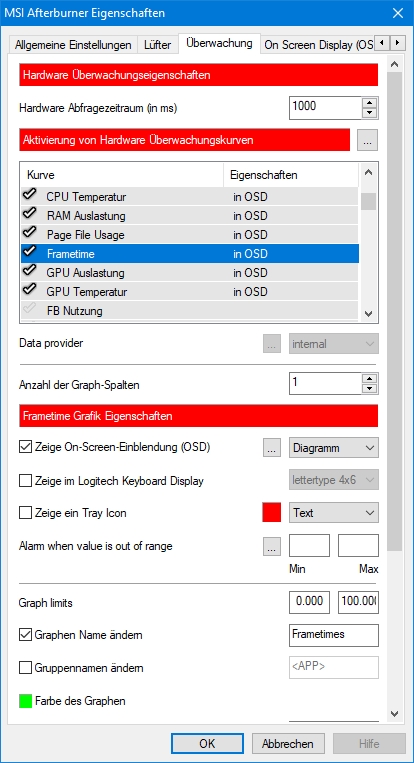Show more tabs with right arrow

(397, 43)
